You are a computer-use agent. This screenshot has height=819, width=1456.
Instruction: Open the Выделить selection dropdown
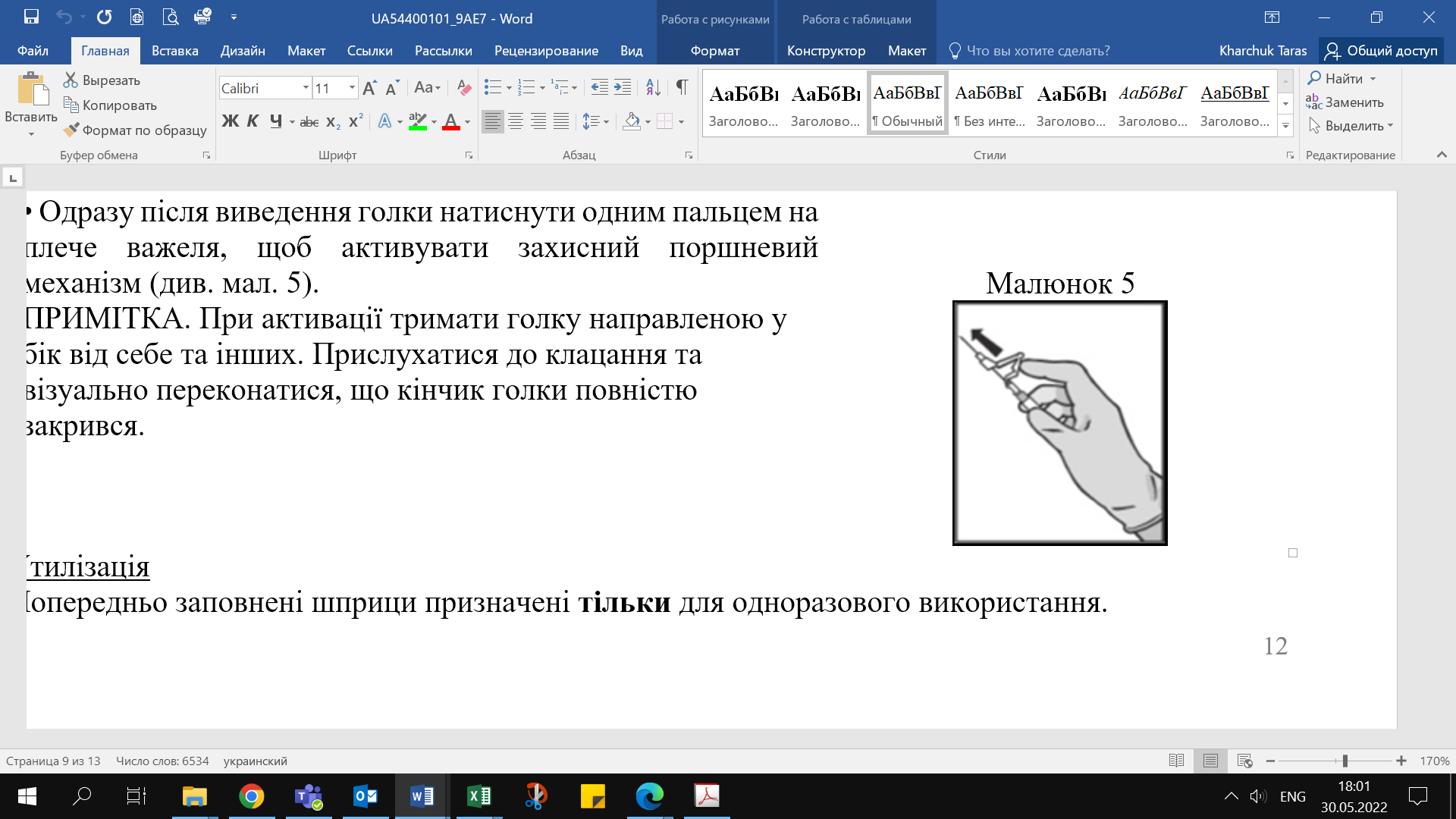coord(1351,126)
